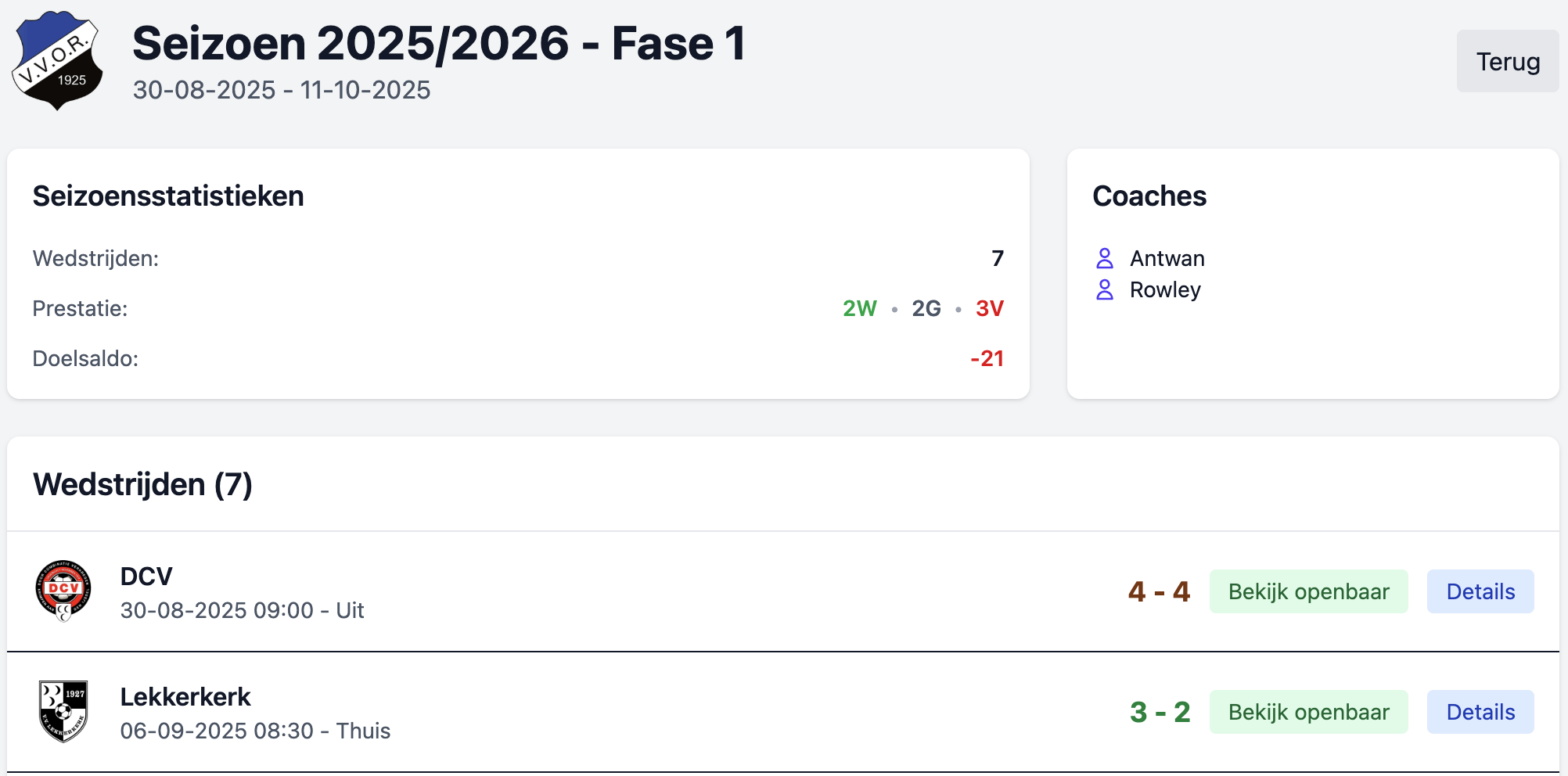
Task: Click the green 2W wins indicator
Action: (x=859, y=308)
